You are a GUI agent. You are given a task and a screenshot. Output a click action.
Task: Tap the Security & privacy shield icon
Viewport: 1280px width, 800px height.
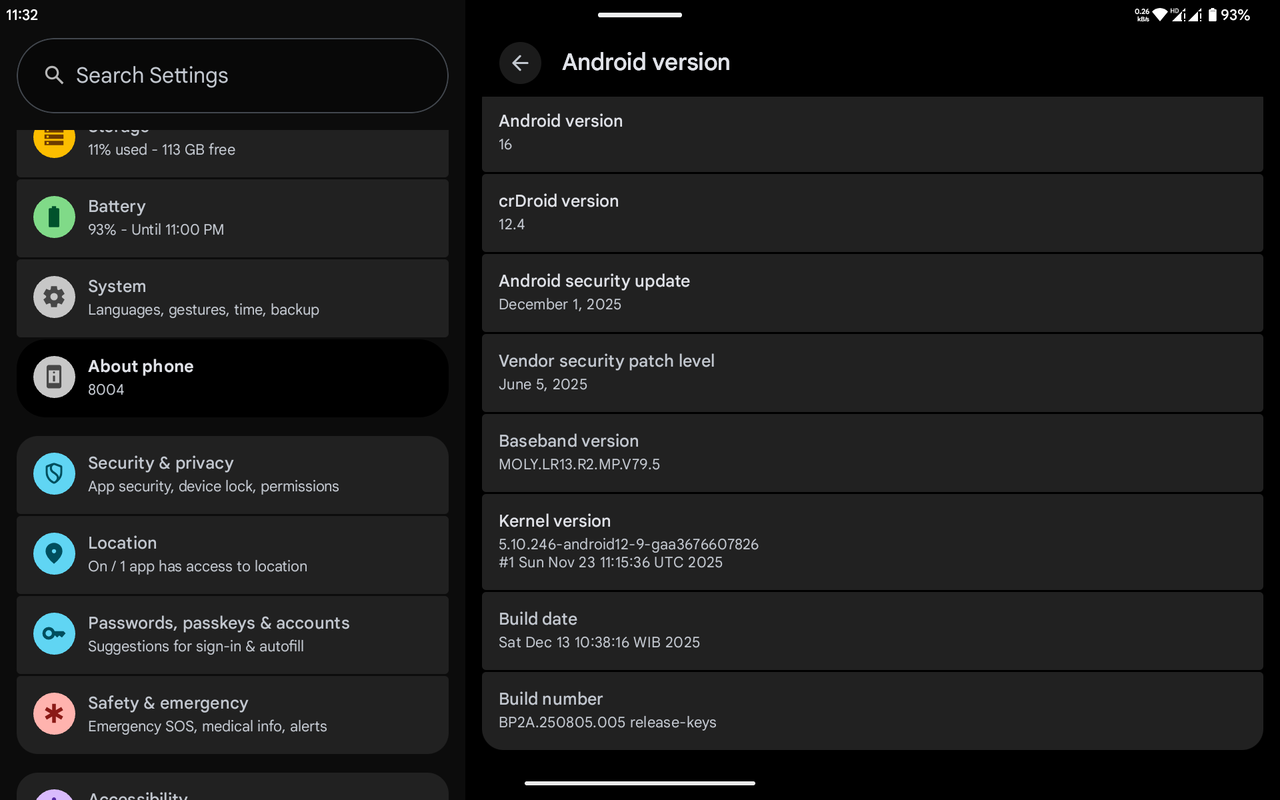[x=54, y=474]
